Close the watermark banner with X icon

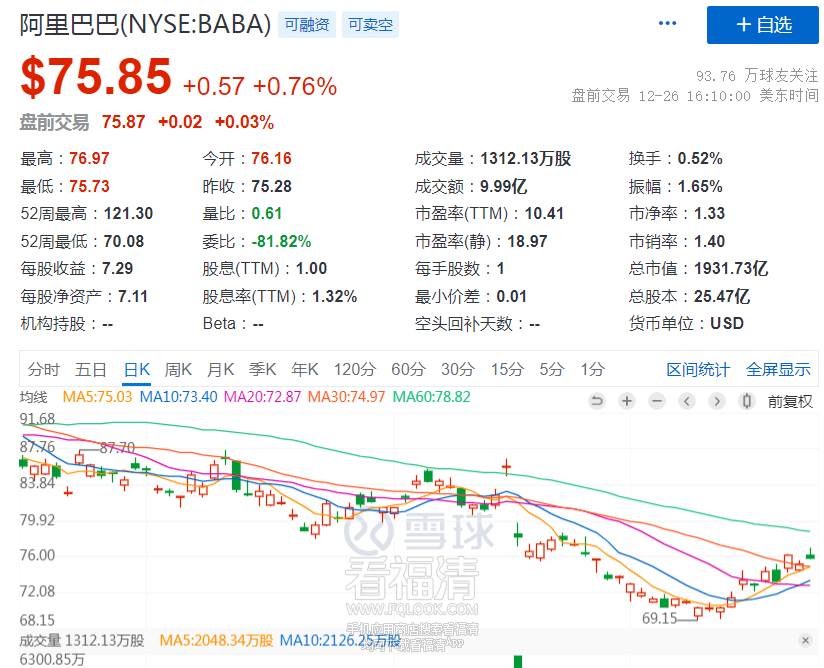(x=805, y=640)
